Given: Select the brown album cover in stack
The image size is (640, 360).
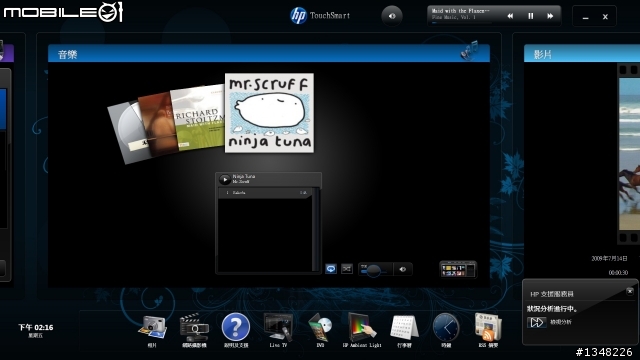Looking at the screenshot, I should tap(156, 124).
